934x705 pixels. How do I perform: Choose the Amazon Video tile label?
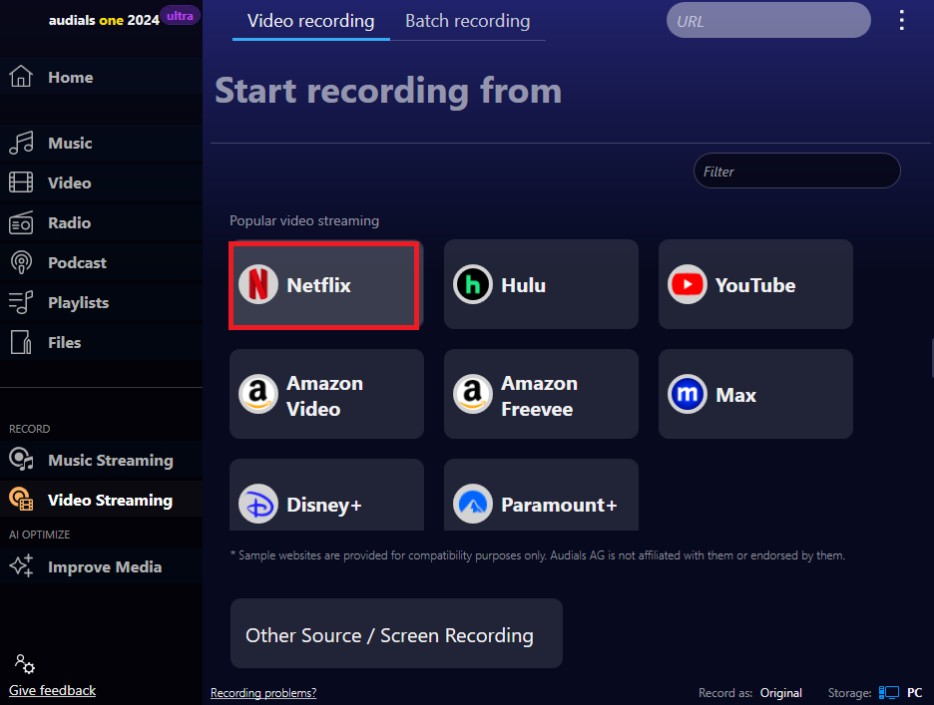(325, 396)
